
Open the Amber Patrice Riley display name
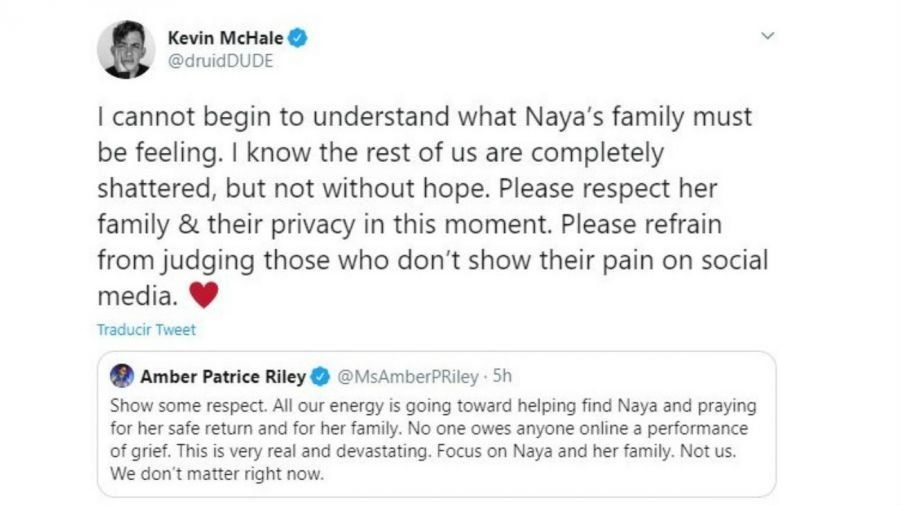tap(223, 377)
